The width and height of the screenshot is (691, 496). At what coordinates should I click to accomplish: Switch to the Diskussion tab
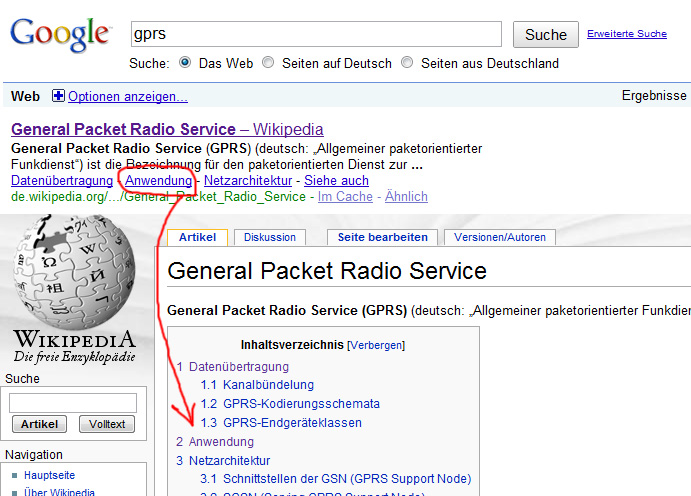pos(270,237)
